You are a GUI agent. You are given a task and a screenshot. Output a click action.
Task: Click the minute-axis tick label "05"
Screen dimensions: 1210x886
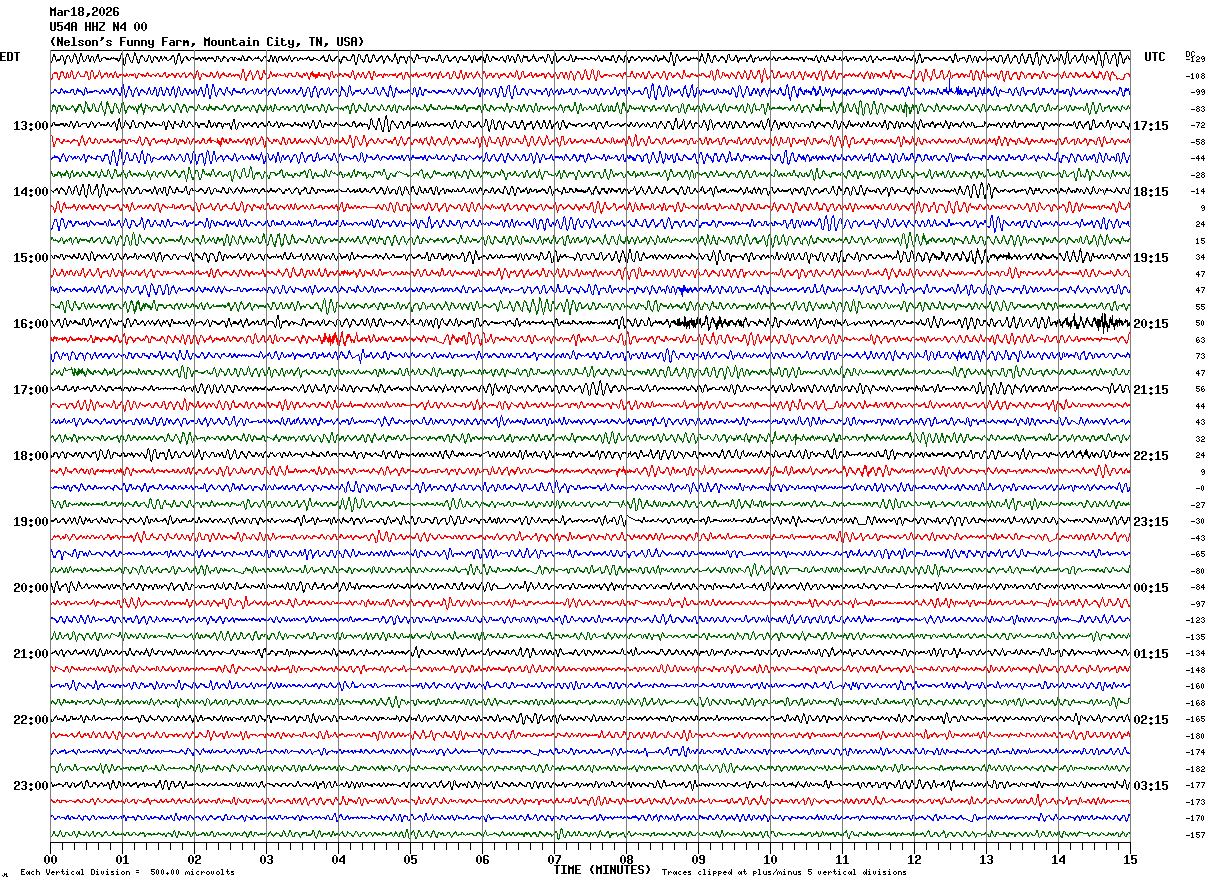click(x=410, y=859)
